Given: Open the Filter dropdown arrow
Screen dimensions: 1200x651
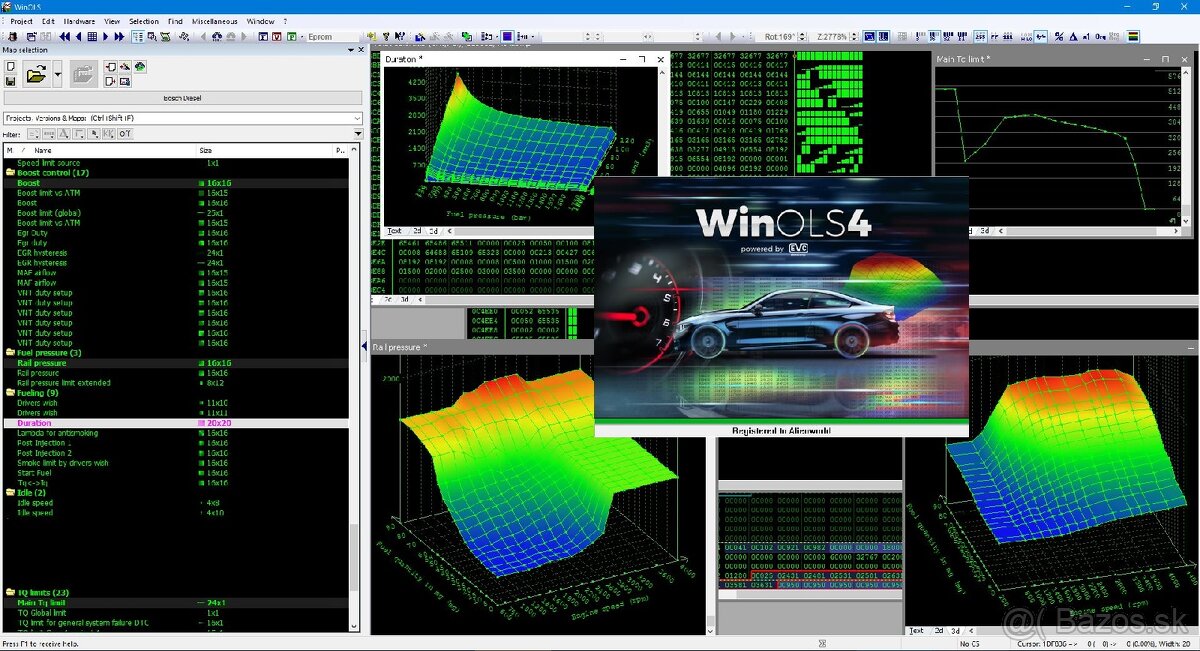Looking at the screenshot, I should pyautogui.click(x=359, y=133).
